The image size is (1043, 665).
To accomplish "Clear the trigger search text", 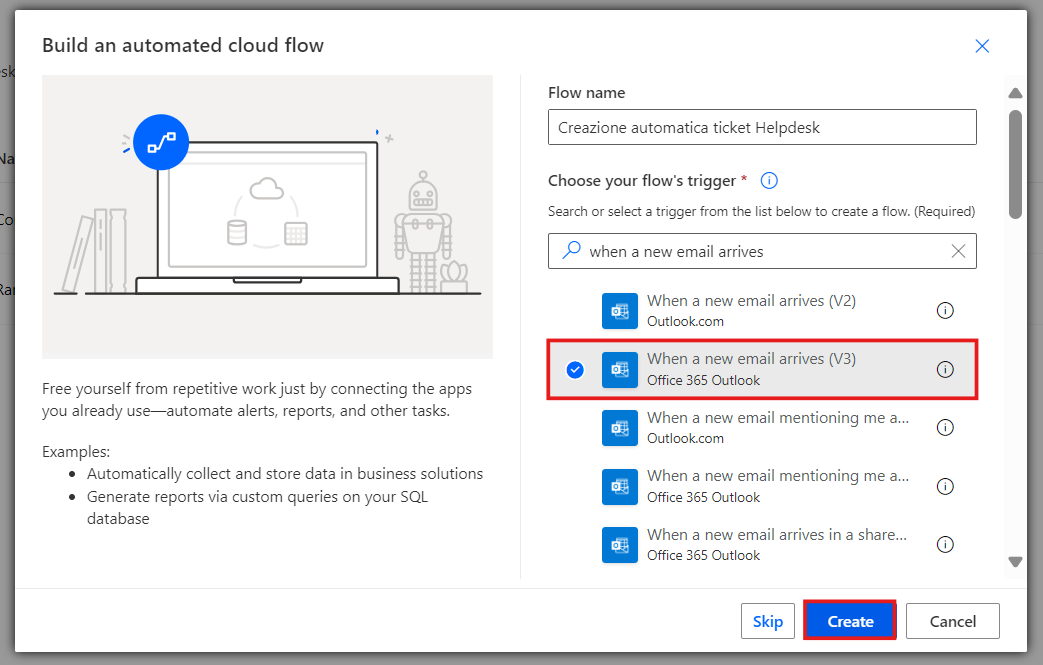I will point(958,251).
